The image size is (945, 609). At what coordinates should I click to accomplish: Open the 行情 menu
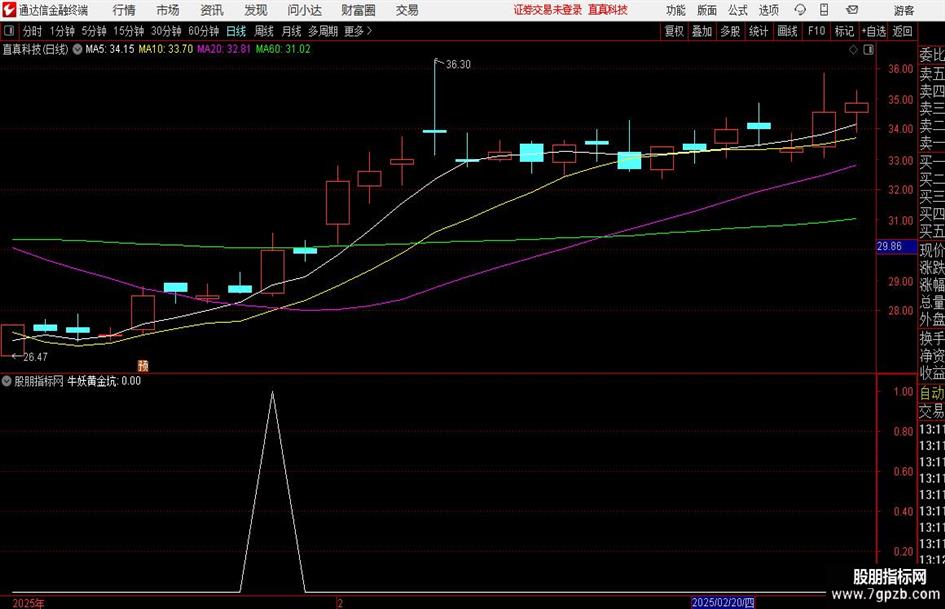coord(124,10)
